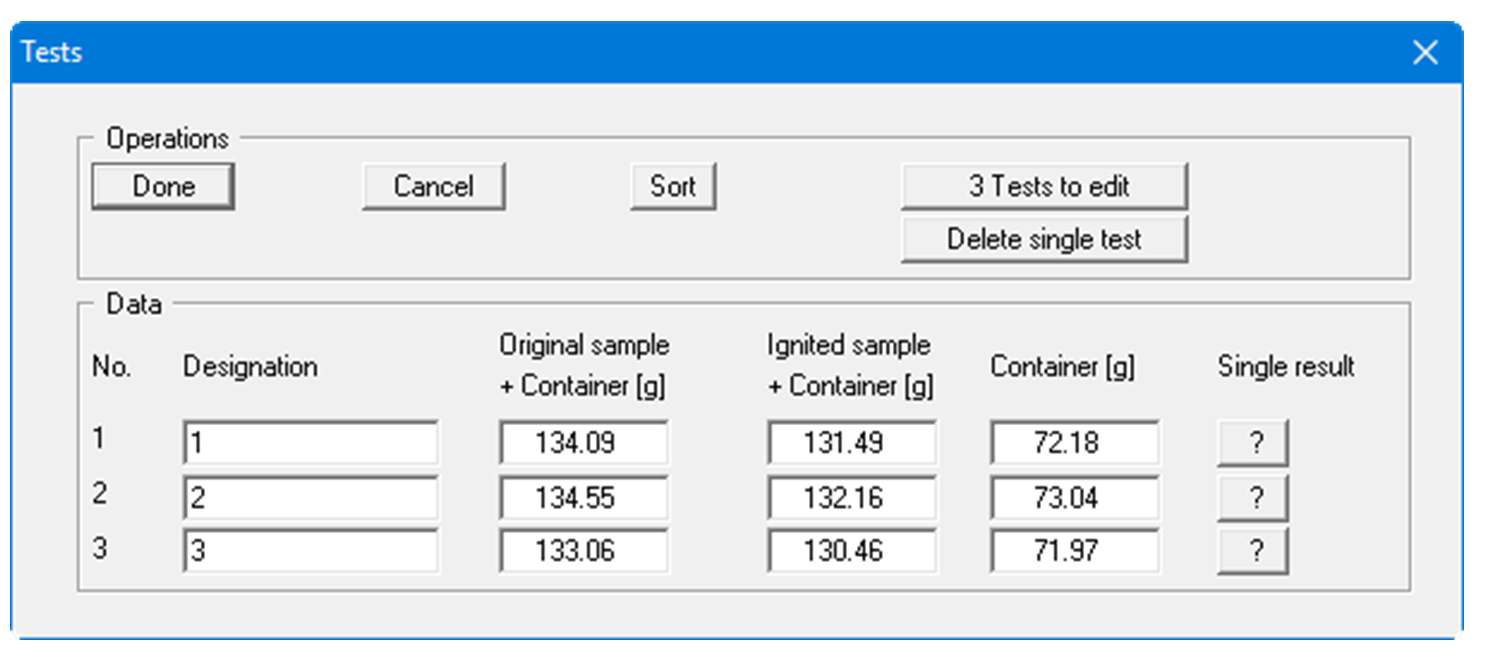Edit ignited sample value 130.46
The width and height of the screenshot is (1504, 666).
(852, 551)
